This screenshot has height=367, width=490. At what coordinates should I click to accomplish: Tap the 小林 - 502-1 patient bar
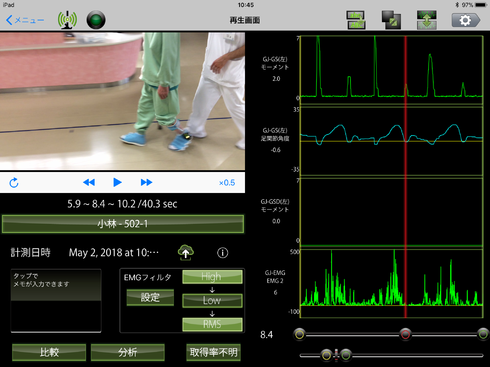click(x=123, y=224)
